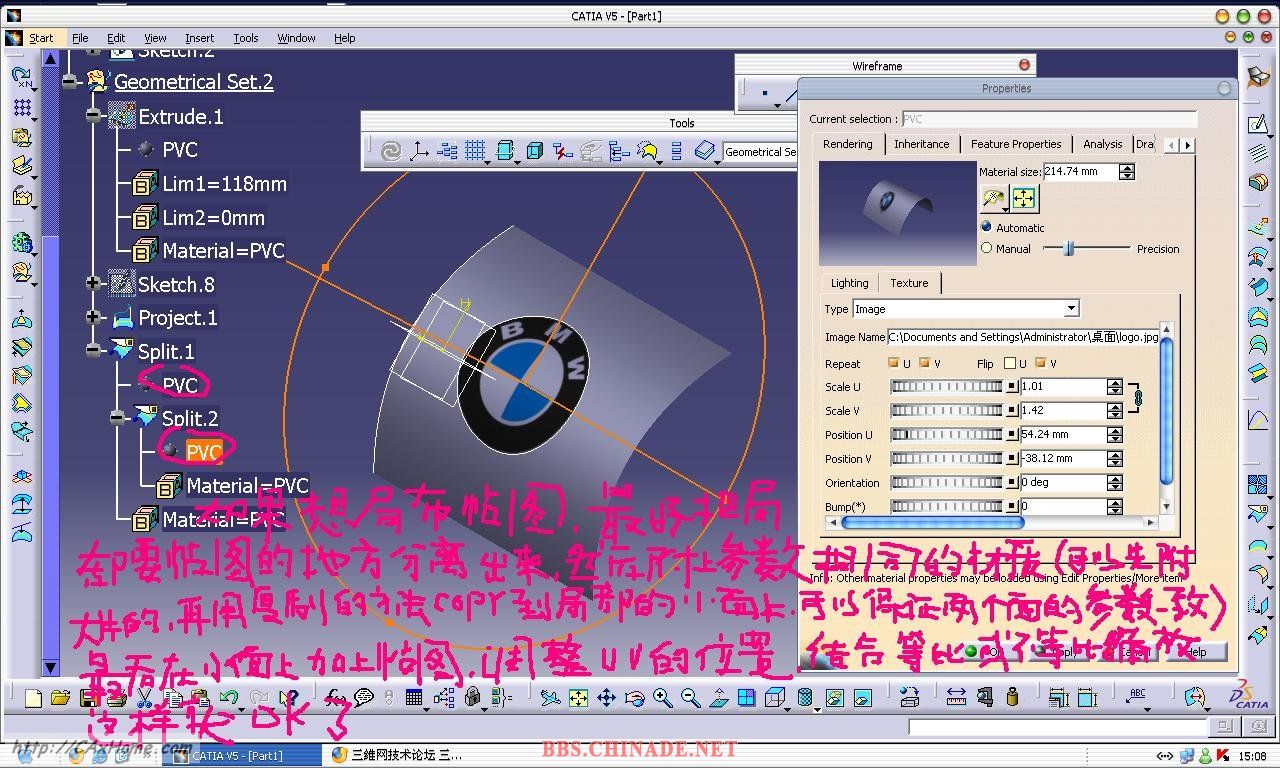Click the fit texture arrows icon in Properties

pyautogui.click(x=1024, y=199)
